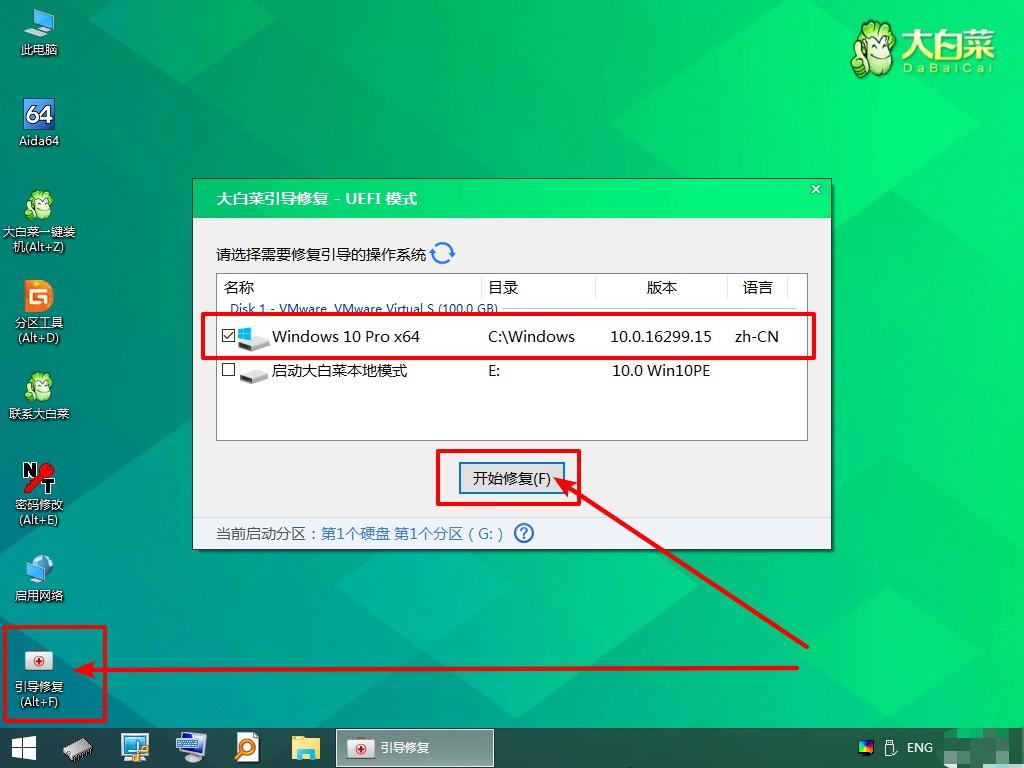Open Aida64 from the desktop

click(x=38, y=115)
